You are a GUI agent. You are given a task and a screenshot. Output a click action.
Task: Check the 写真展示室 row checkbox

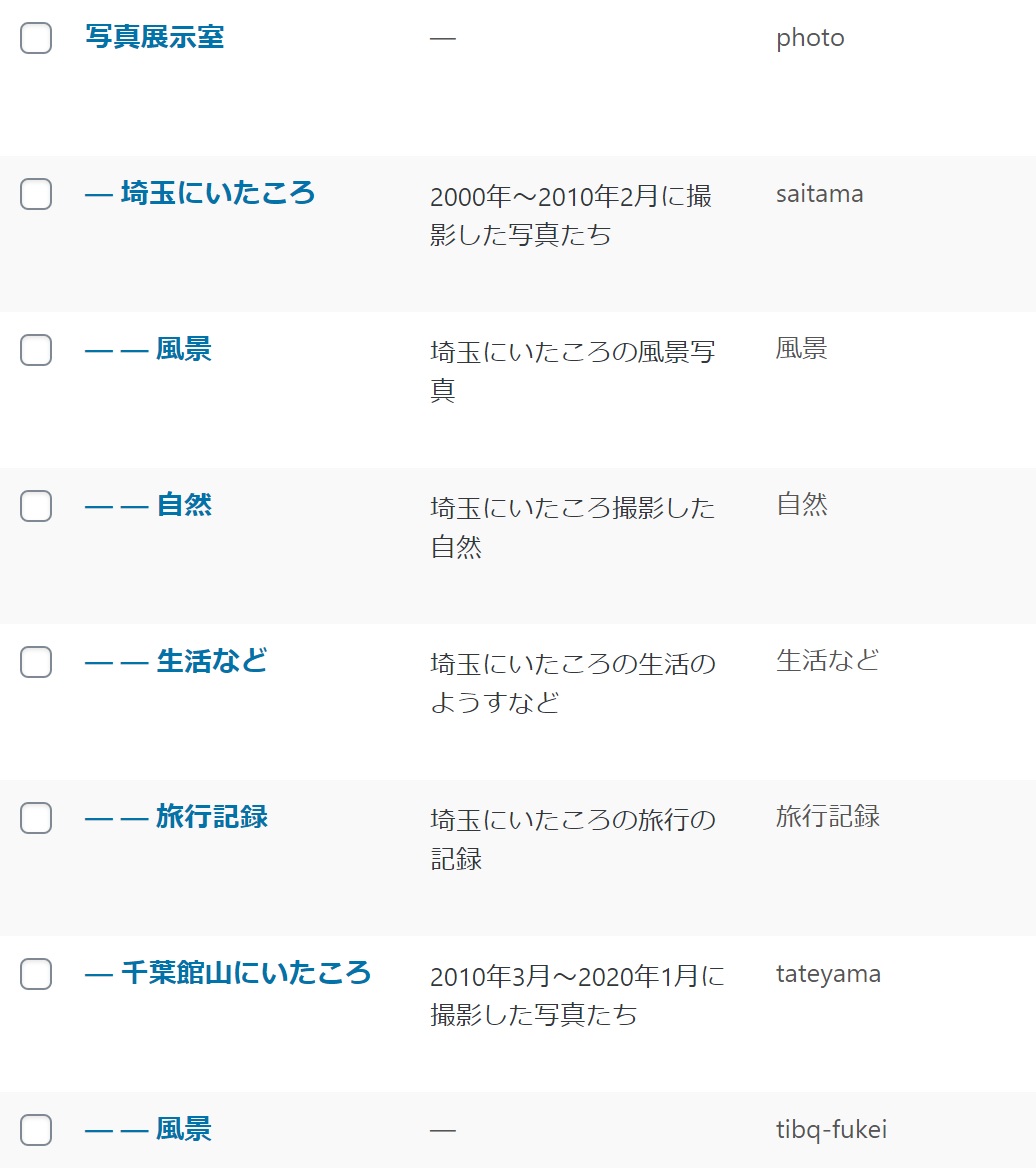click(36, 38)
